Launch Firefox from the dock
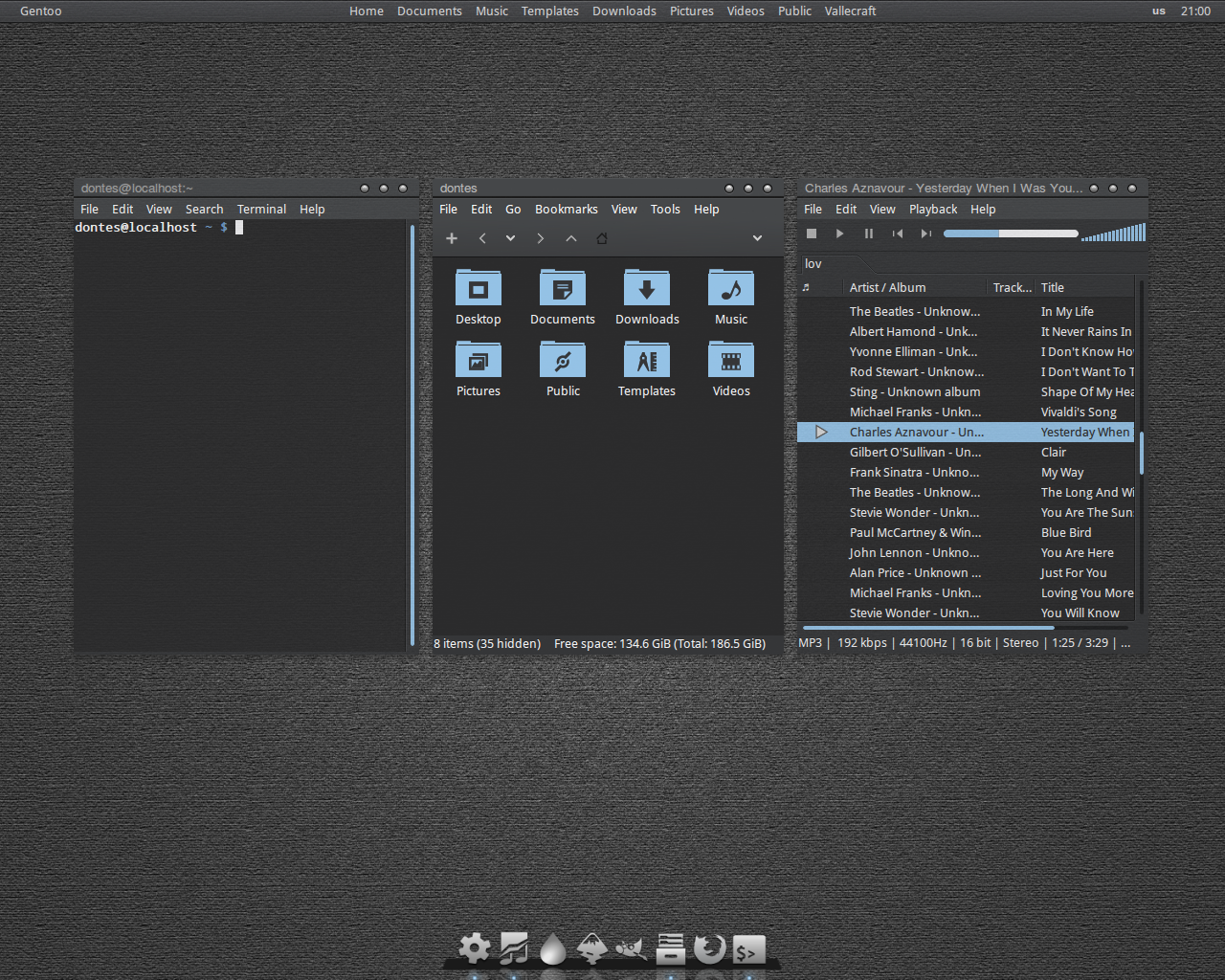This screenshot has height=980, width=1225. tap(709, 948)
